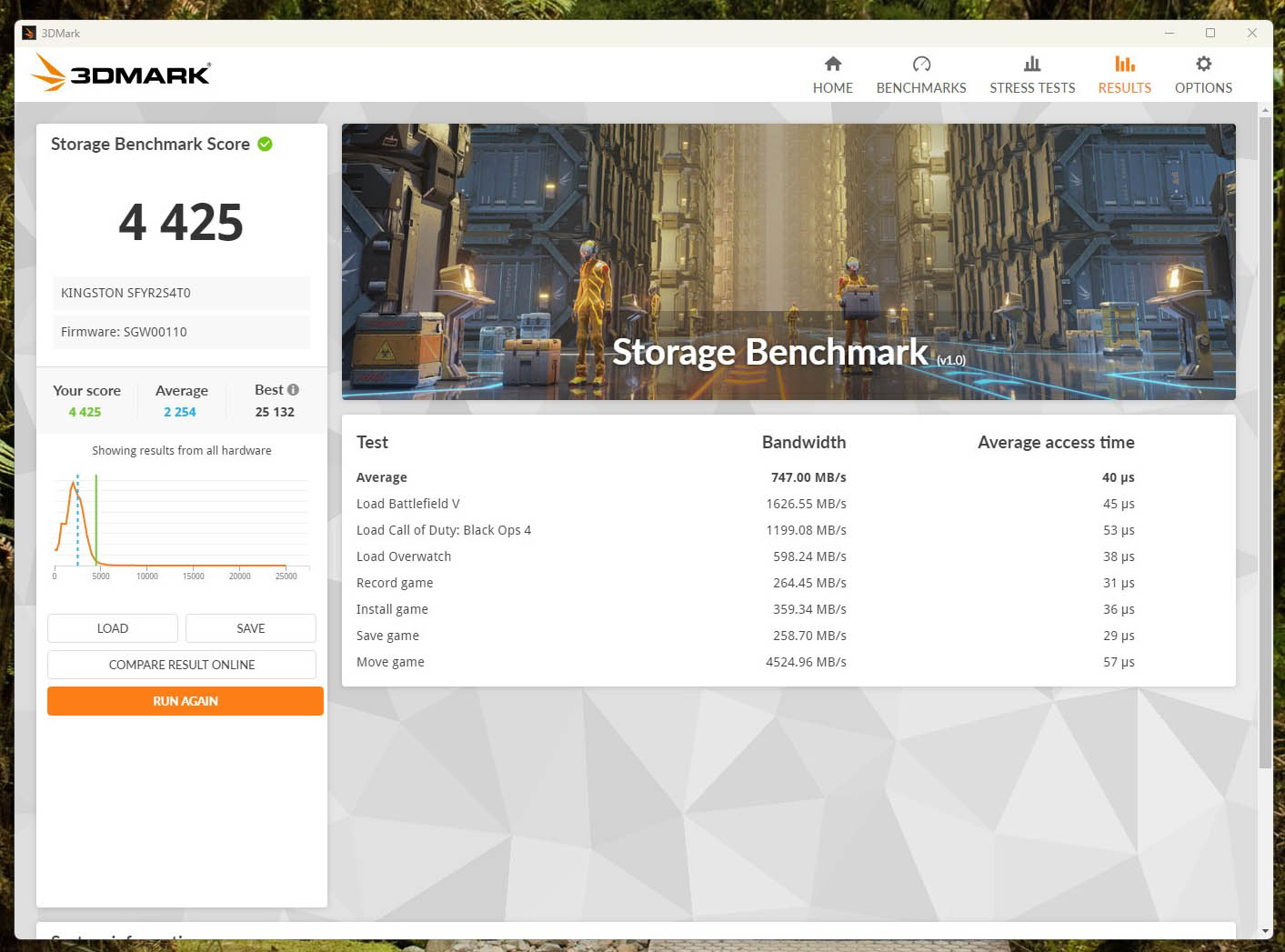1285x952 pixels.
Task: Click the 1199.08 MB/s bandwidth value
Action: click(806, 530)
